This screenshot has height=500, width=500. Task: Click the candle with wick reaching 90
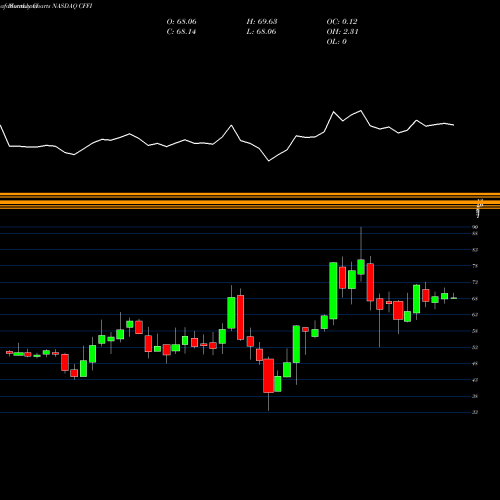[361, 267]
